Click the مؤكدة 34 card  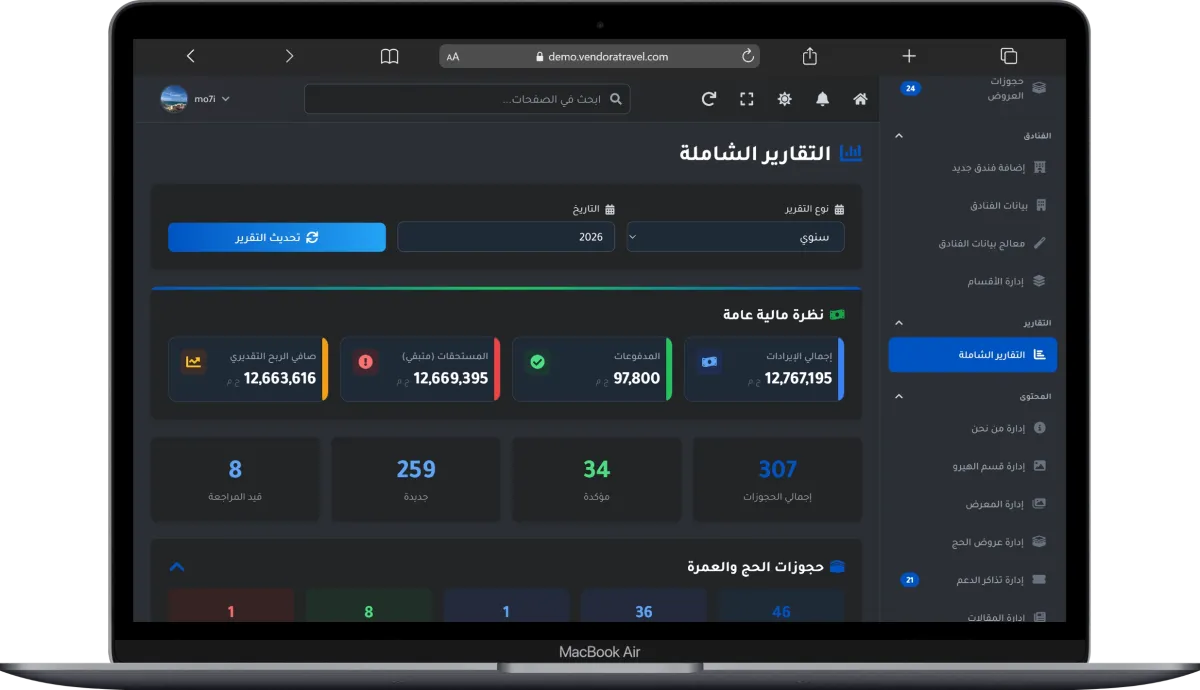(596, 479)
